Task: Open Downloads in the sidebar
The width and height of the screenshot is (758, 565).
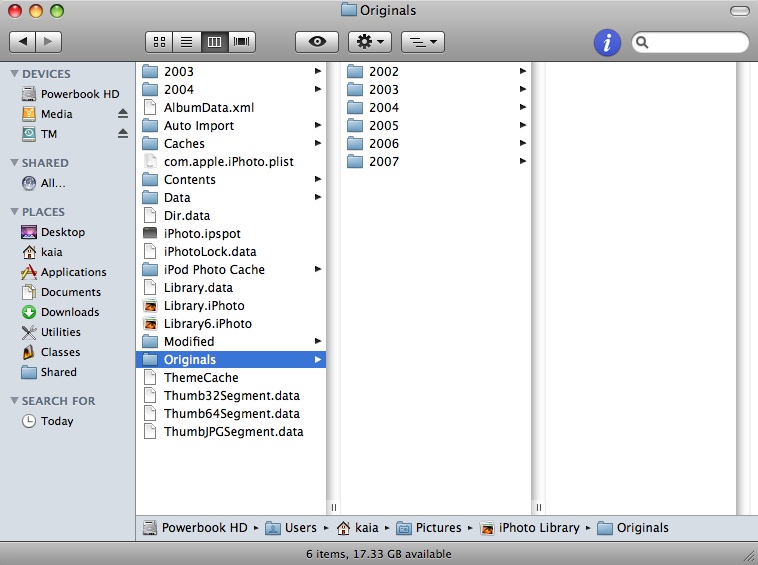Action: tap(60, 312)
